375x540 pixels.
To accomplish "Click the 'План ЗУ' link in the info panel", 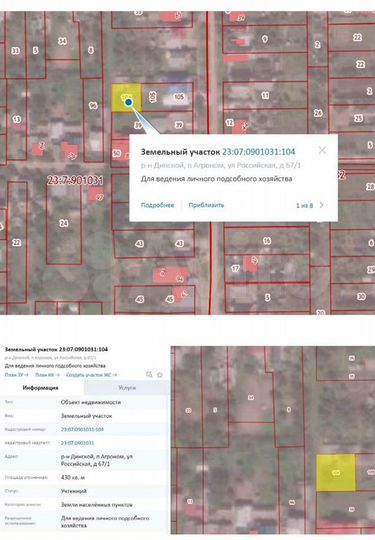I will [x=16, y=375].
